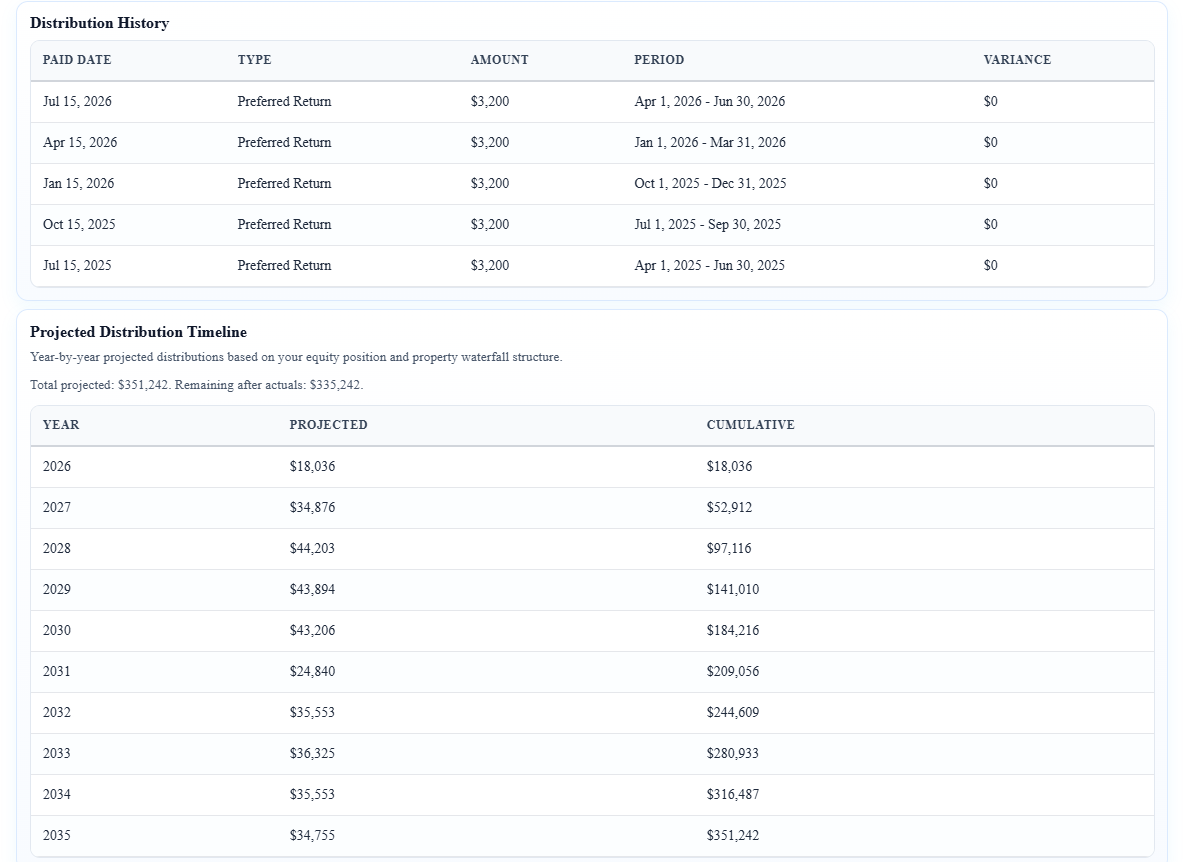This screenshot has width=1185, height=862.
Task: Select the 2028 year row
Action: [x=592, y=548]
